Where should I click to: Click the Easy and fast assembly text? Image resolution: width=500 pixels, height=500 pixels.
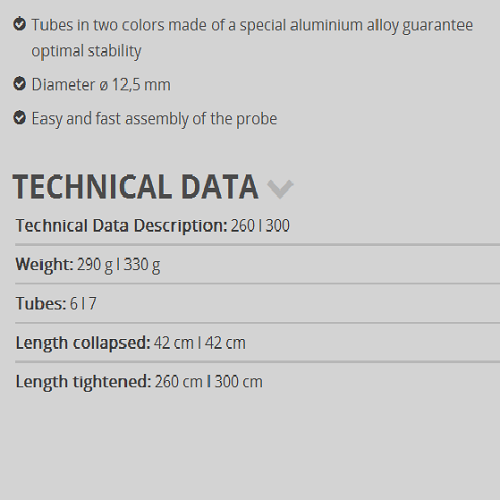pyautogui.click(x=154, y=119)
